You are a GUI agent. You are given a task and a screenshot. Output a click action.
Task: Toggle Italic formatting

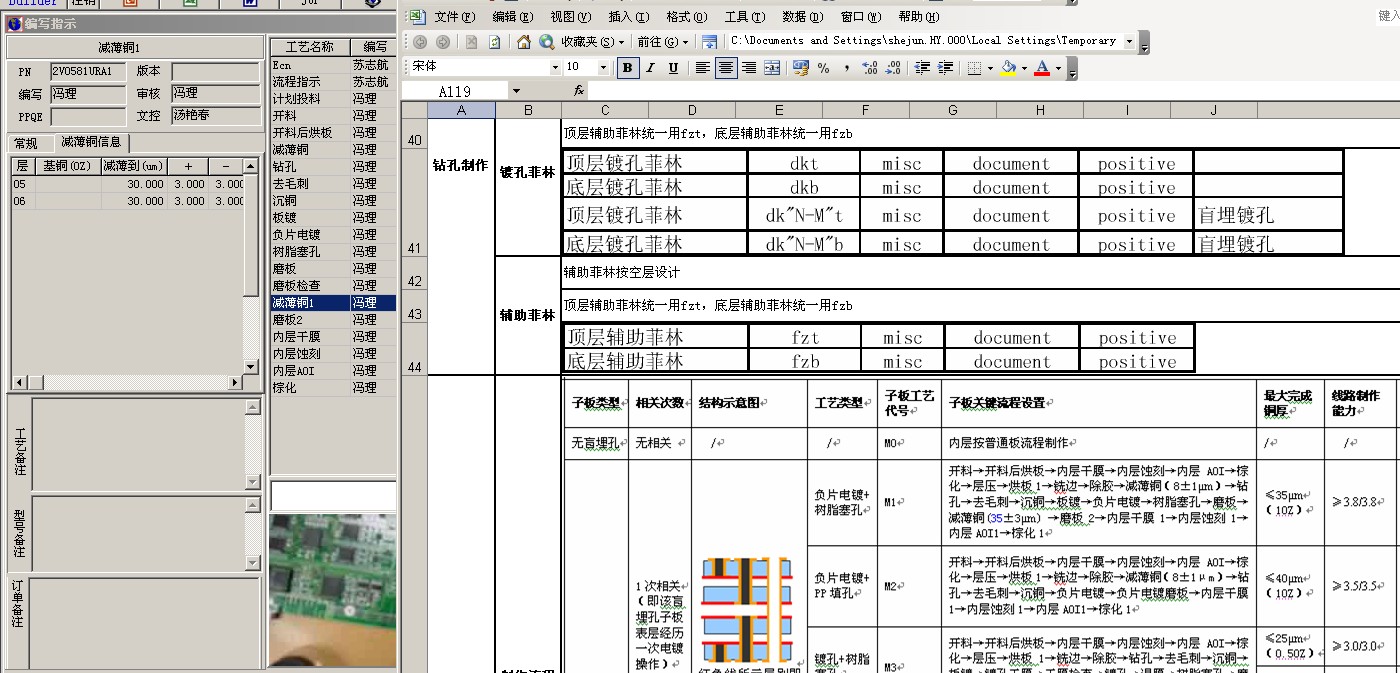(650, 68)
